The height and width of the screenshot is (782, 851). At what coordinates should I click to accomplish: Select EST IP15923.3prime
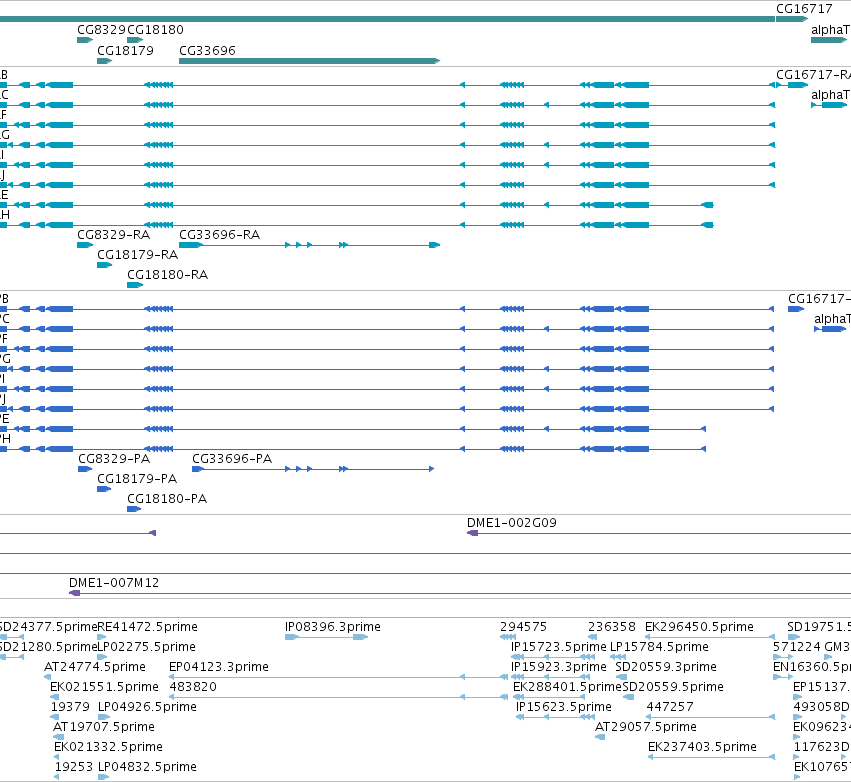click(x=559, y=667)
